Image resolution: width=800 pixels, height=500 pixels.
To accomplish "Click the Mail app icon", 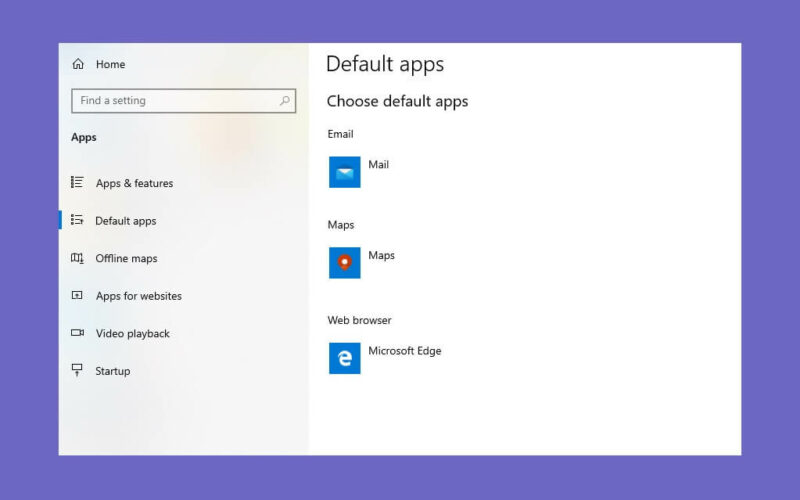I will tap(344, 172).
